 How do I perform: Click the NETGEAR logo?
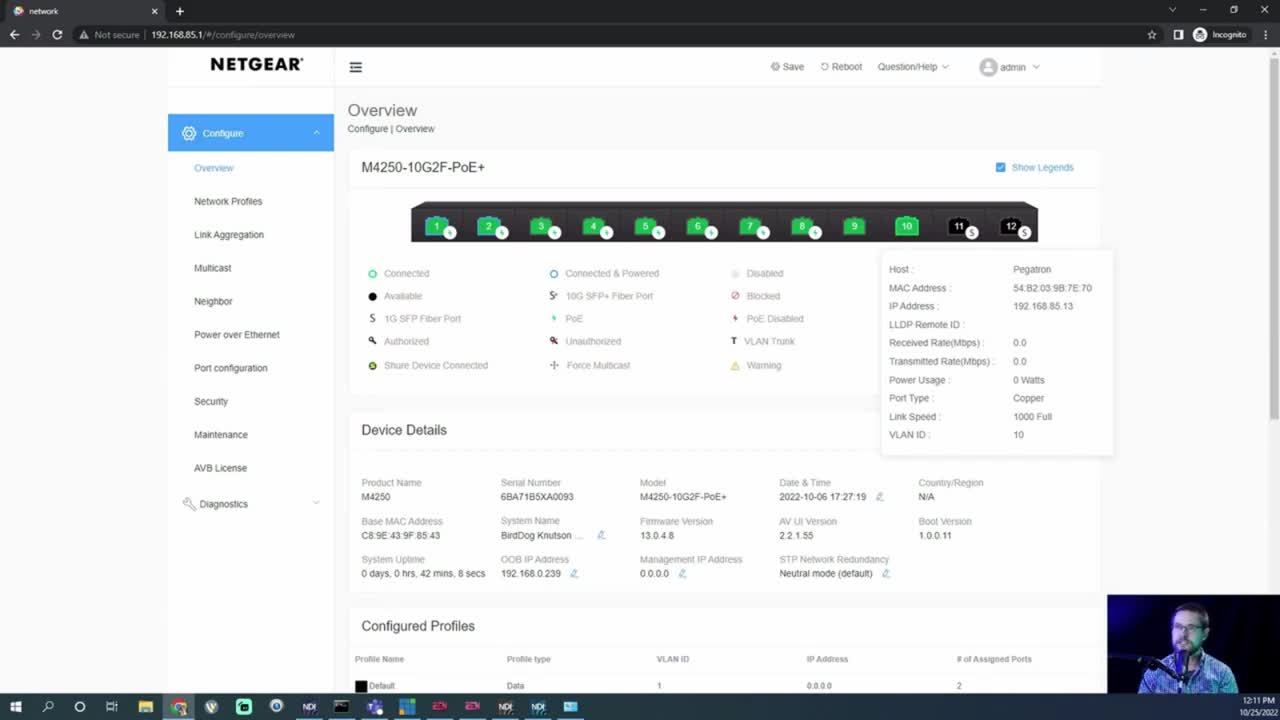(x=256, y=64)
